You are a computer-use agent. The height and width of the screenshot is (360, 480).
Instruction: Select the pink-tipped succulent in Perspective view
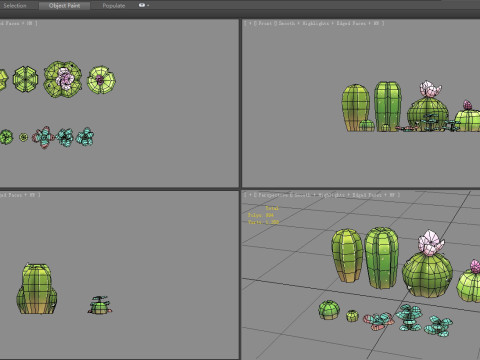tap(379, 321)
